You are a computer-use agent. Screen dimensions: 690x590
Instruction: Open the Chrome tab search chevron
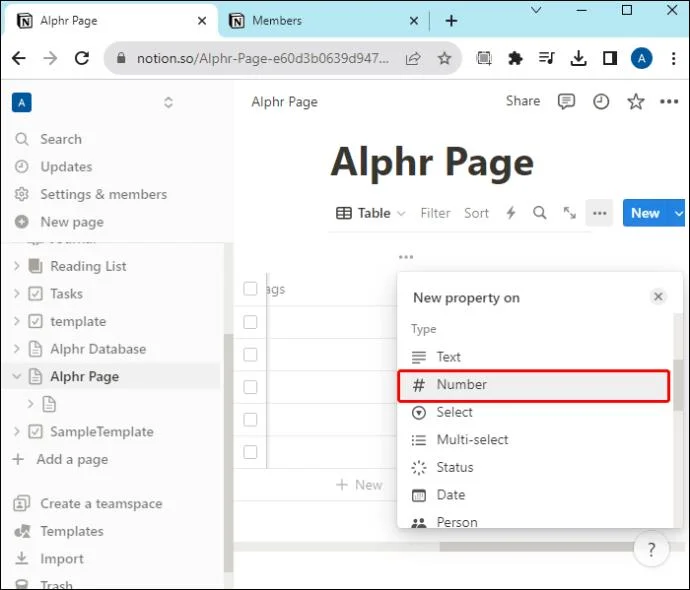pos(536,10)
